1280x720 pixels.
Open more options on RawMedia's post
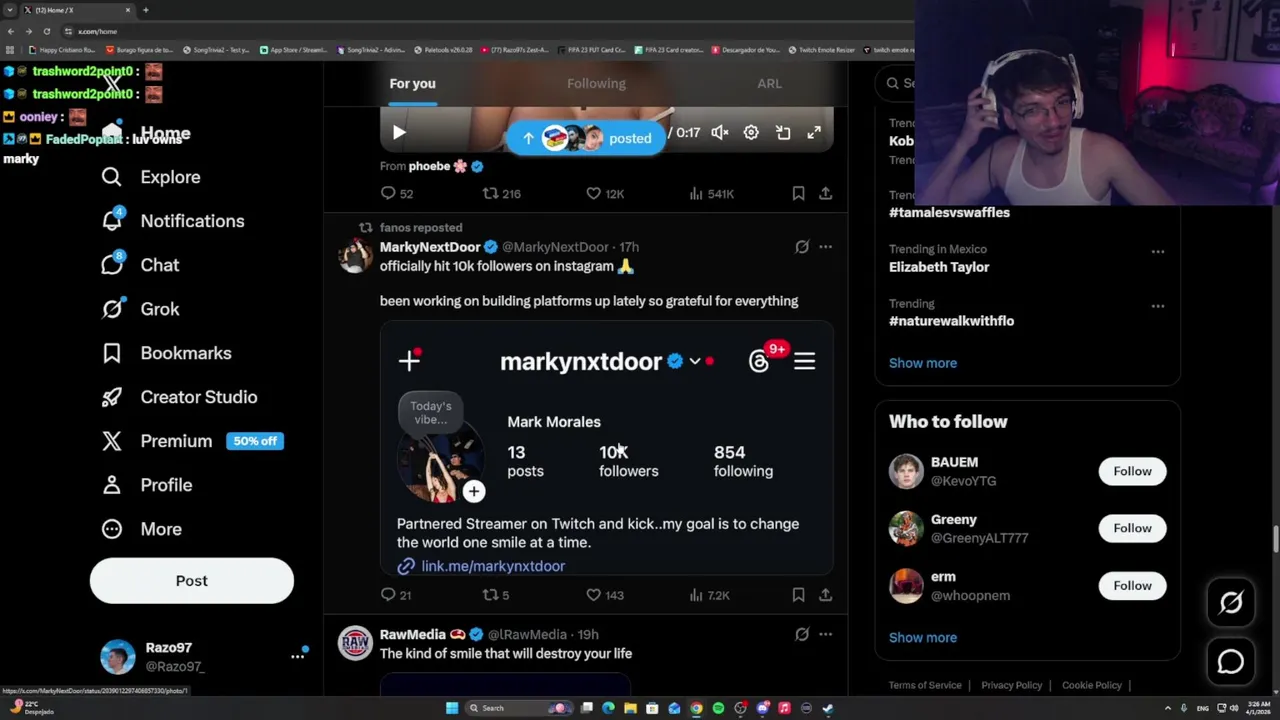(825, 634)
